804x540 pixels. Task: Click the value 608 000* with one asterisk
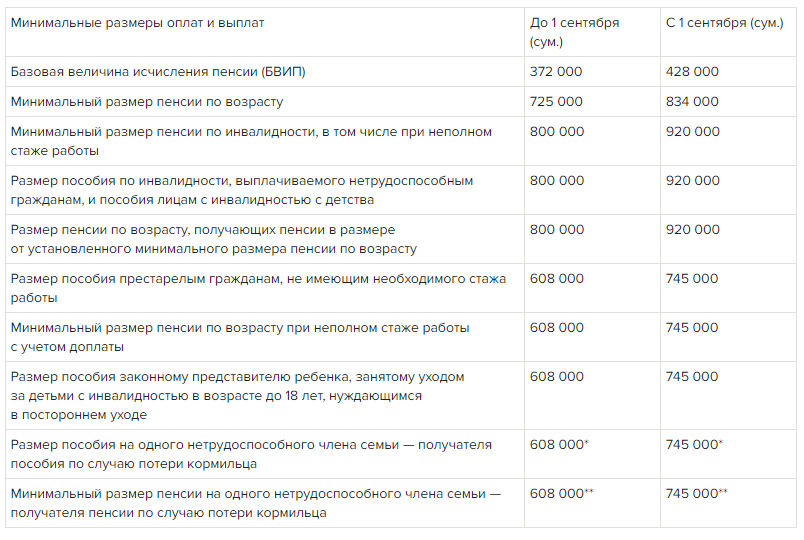coord(559,444)
